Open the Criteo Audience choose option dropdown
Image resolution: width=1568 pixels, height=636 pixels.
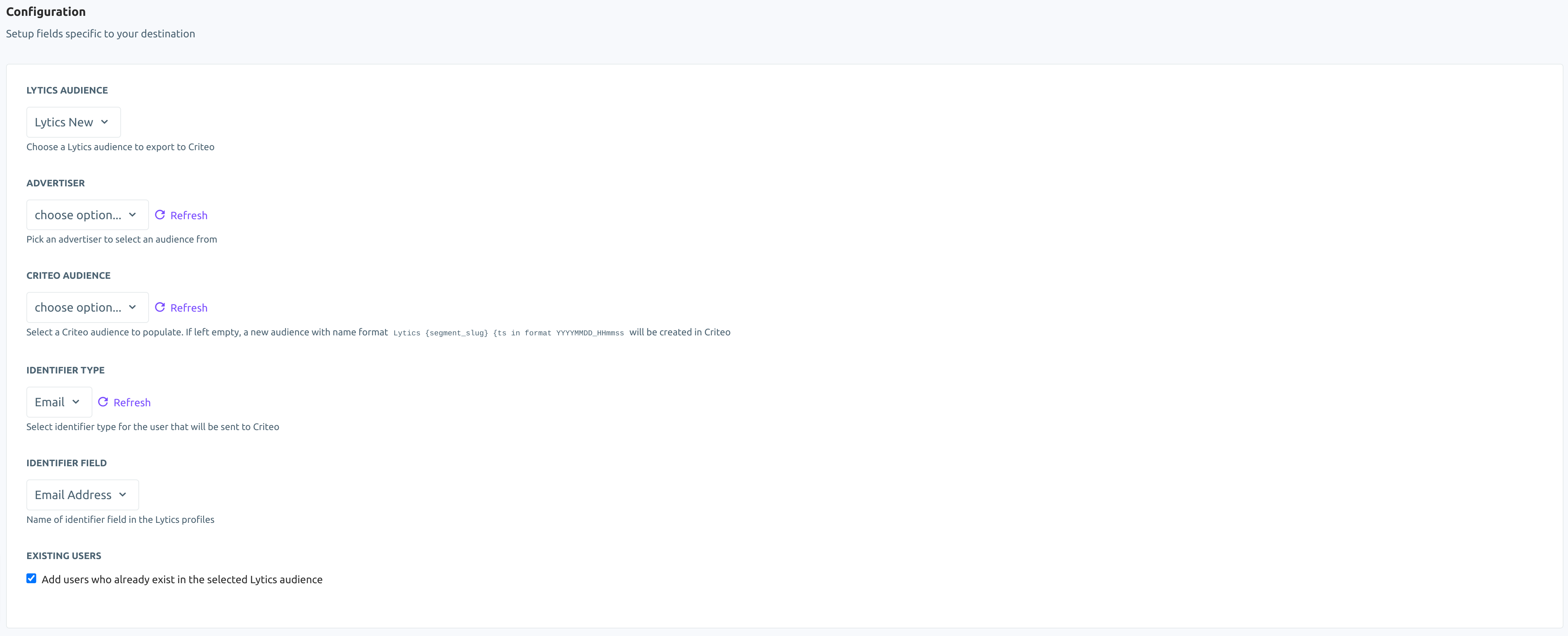click(x=87, y=307)
